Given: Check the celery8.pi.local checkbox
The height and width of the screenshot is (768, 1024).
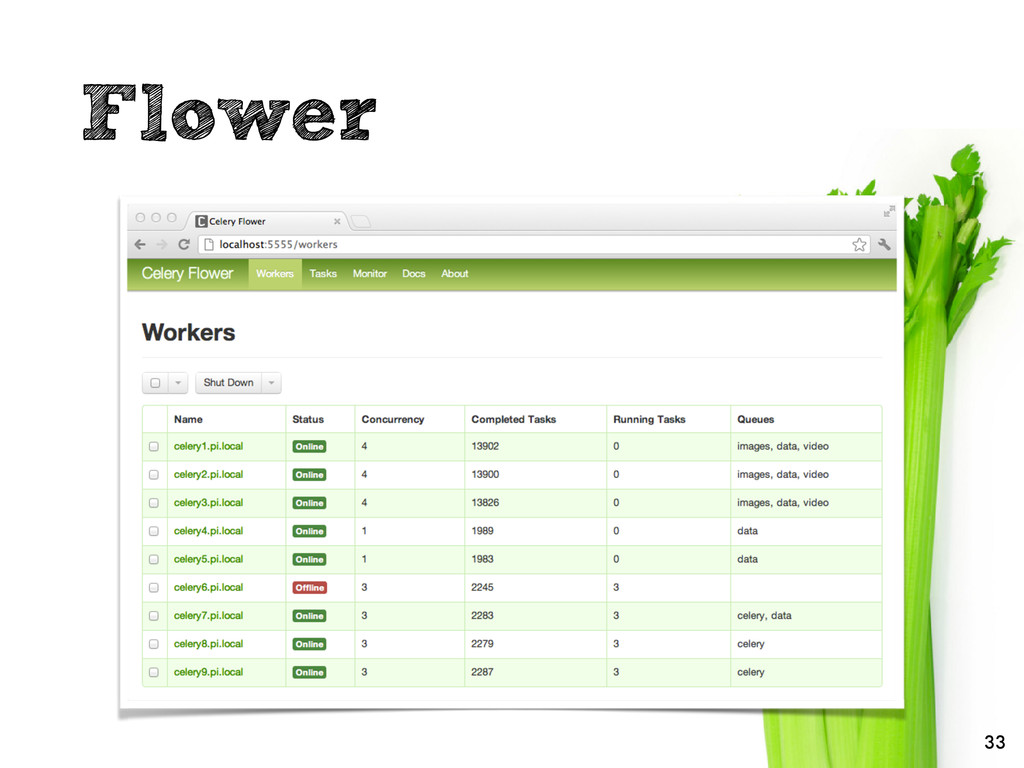Looking at the screenshot, I should coord(154,644).
